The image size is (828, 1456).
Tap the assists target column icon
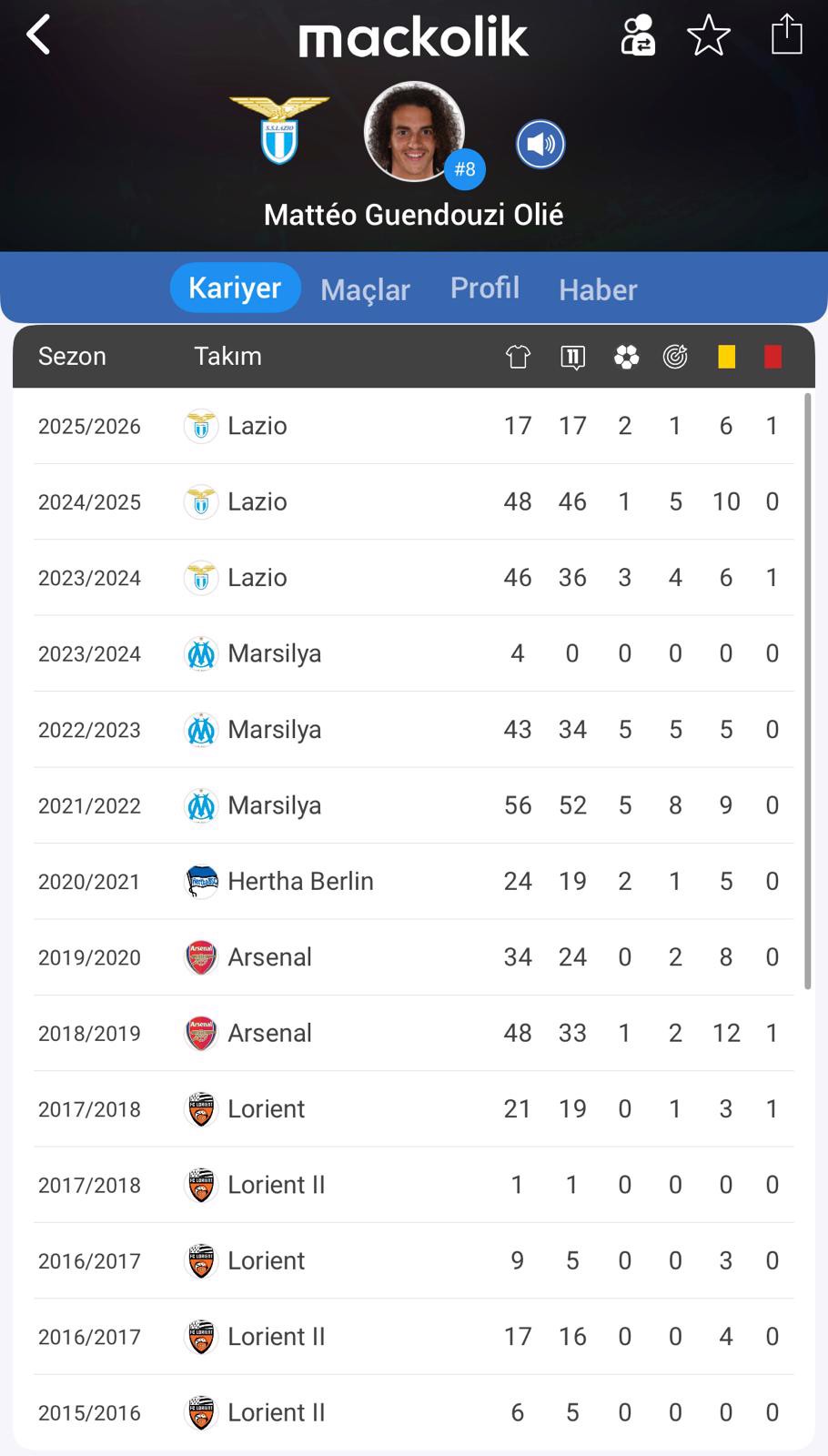click(x=675, y=357)
